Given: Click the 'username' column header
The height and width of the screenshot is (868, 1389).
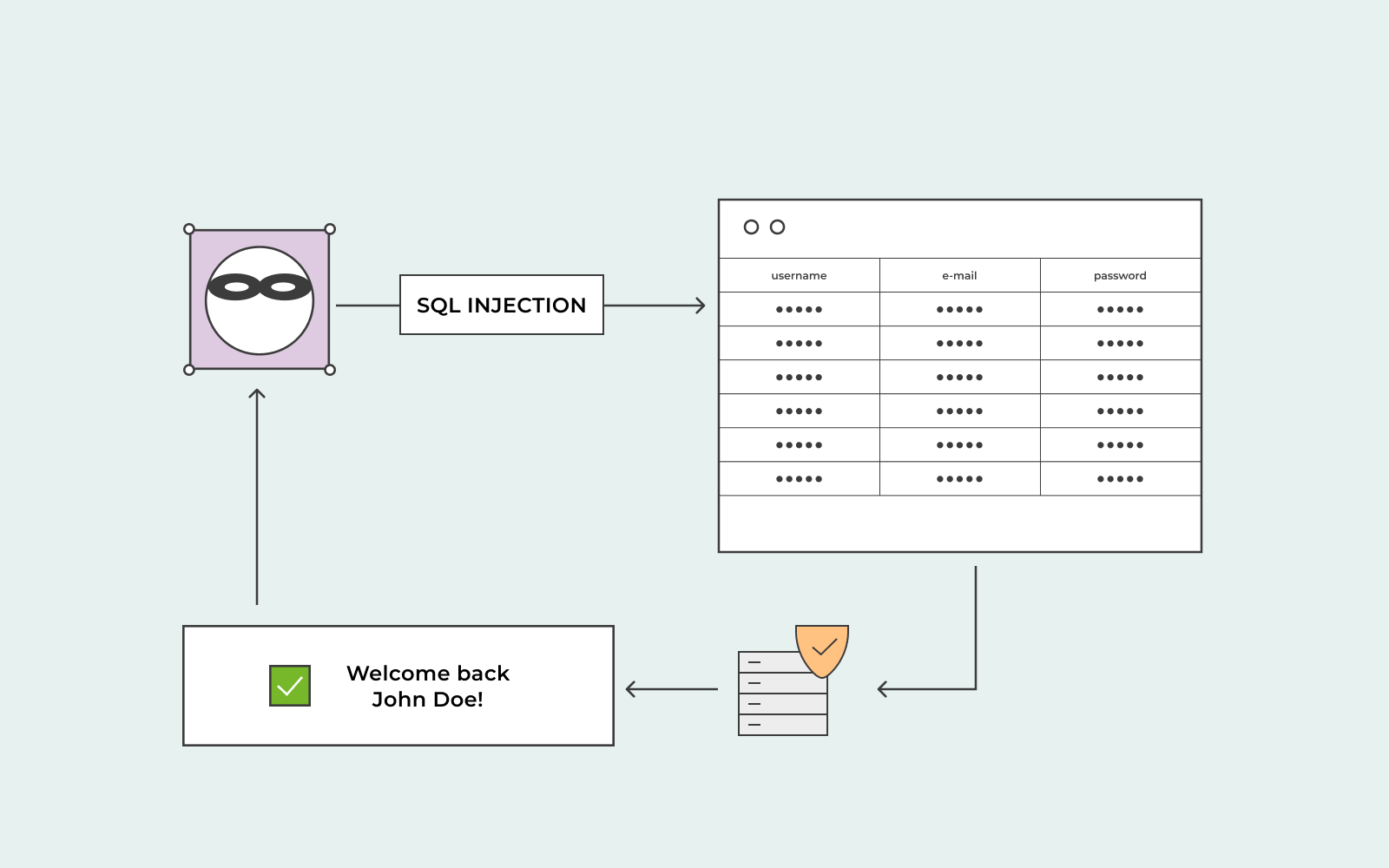Looking at the screenshot, I should click(800, 275).
